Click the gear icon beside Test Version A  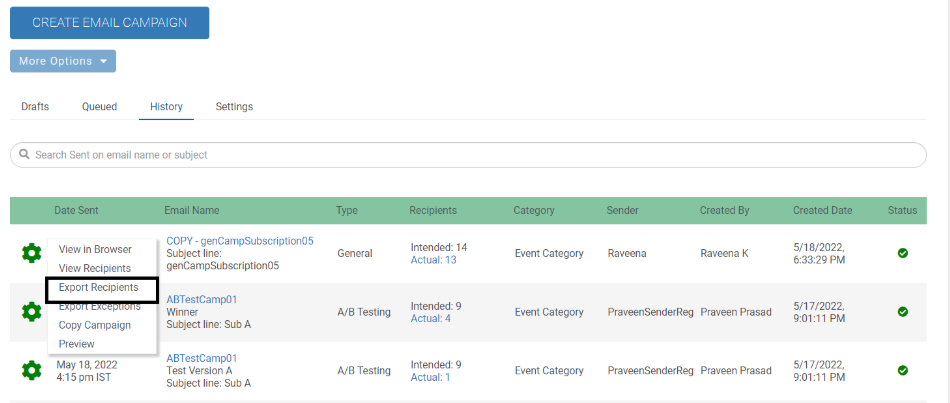[31, 370]
